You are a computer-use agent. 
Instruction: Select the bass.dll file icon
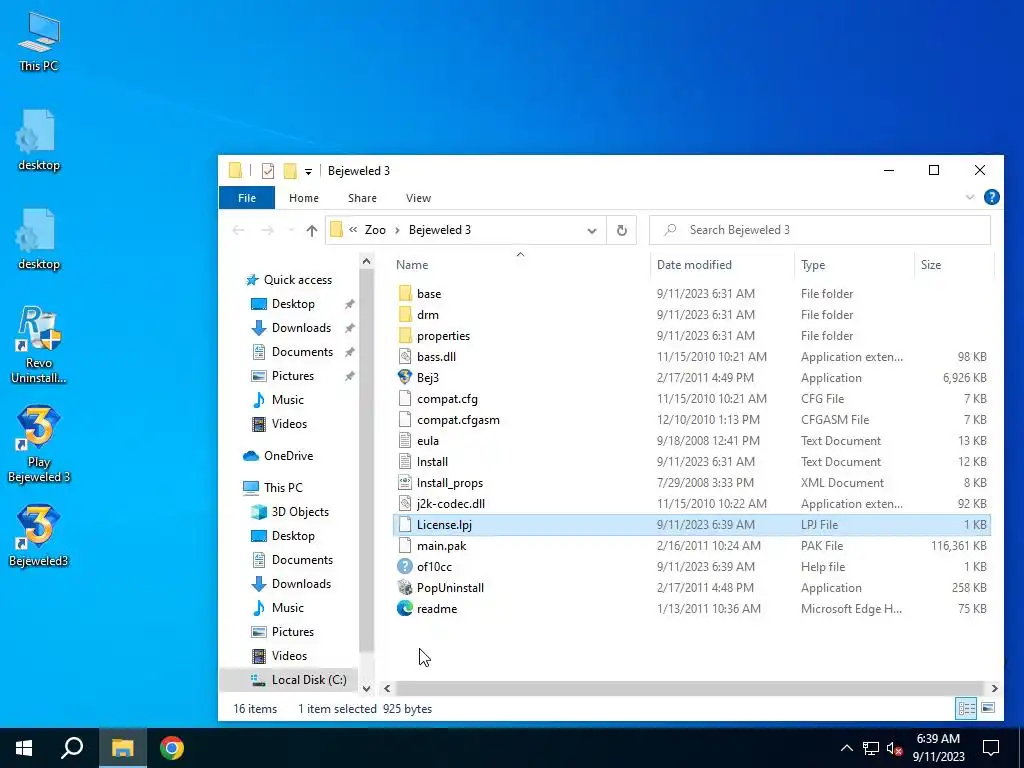[405, 357]
